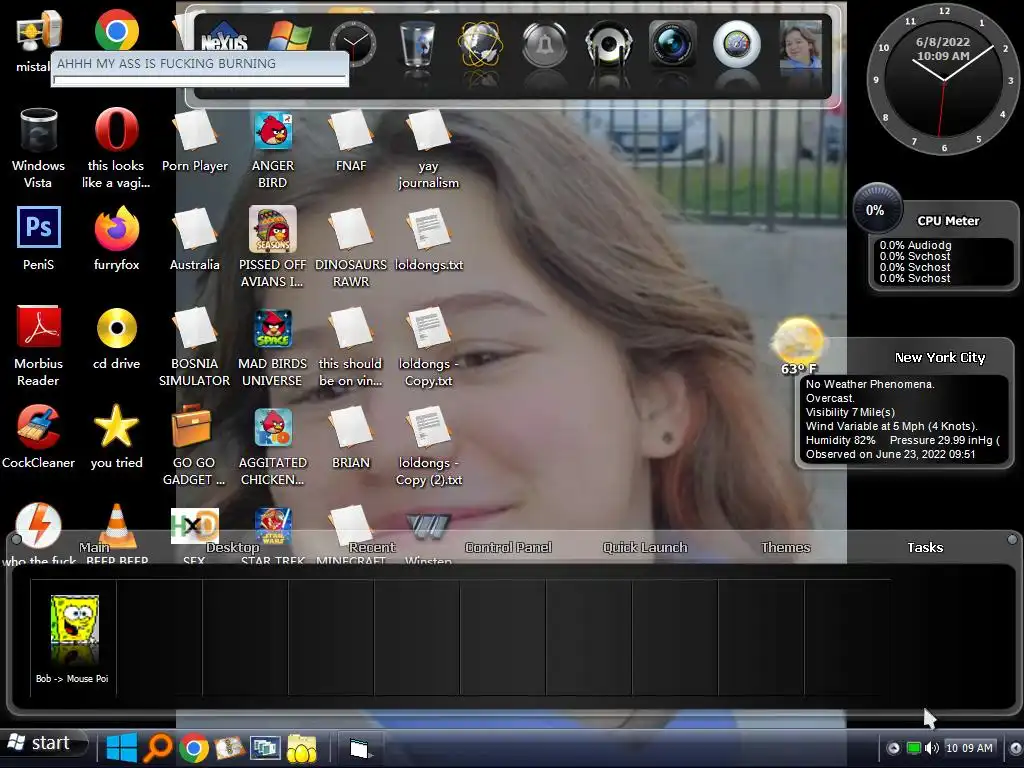1024x768 pixels.
Task: Open the loldongs - Copy (2).txt file
Action: pos(428,427)
